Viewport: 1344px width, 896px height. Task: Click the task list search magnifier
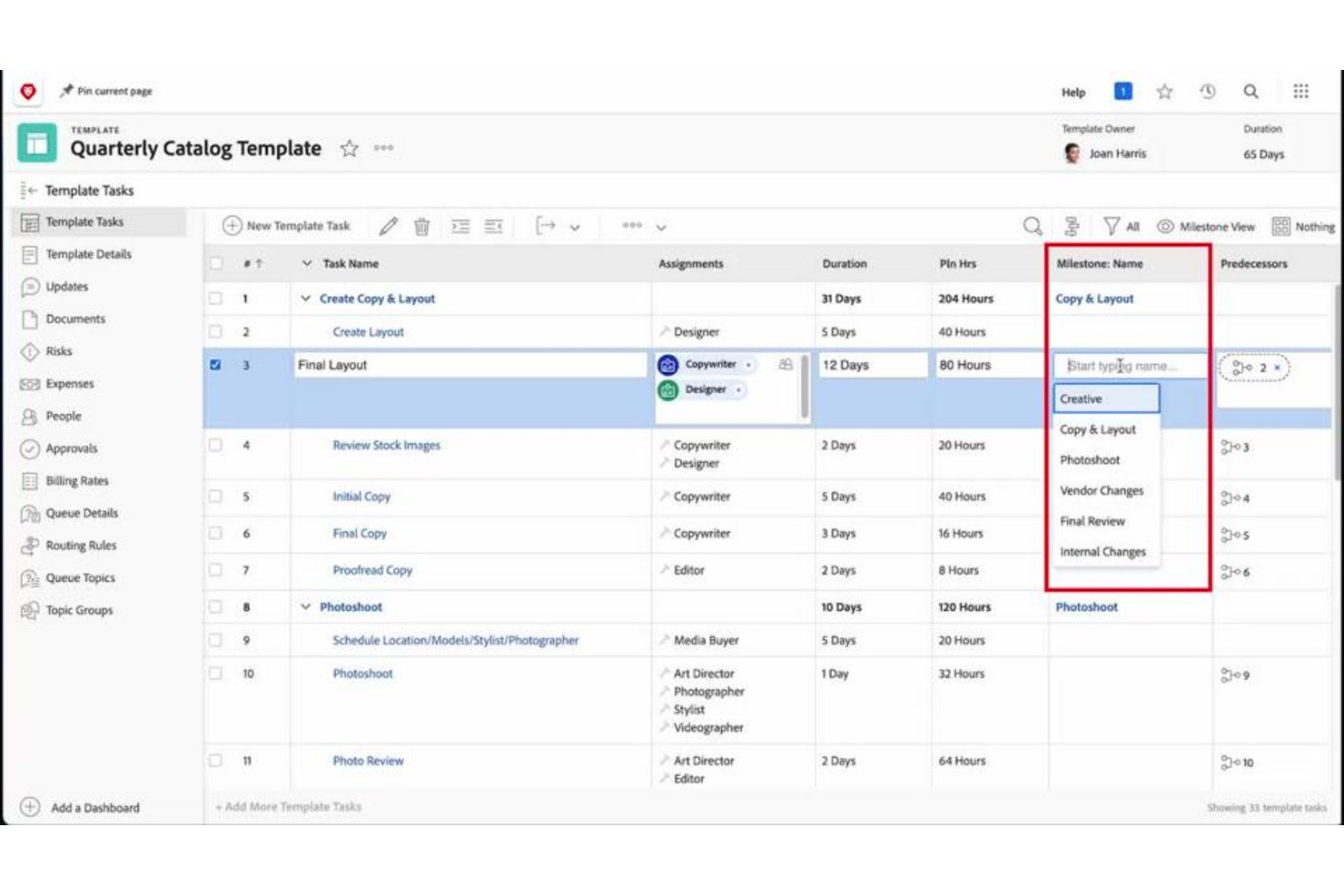click(1033, 226)
